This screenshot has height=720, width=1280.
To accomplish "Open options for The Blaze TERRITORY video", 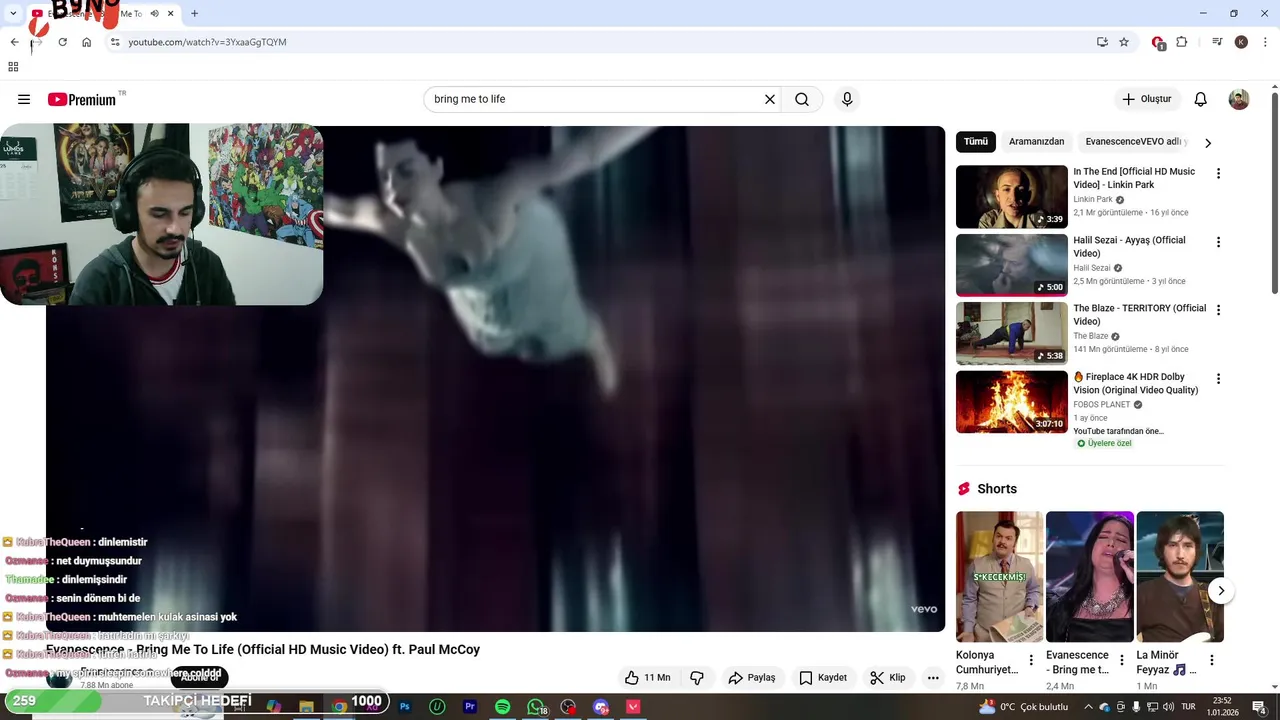I will click(x=1218, y=310).
